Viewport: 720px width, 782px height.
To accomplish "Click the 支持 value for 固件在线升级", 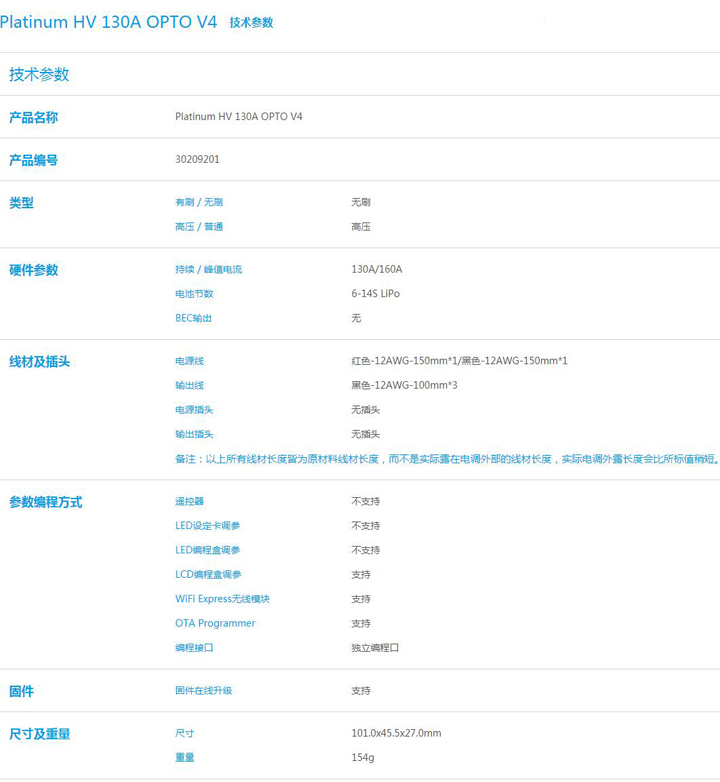I will 361,691.
